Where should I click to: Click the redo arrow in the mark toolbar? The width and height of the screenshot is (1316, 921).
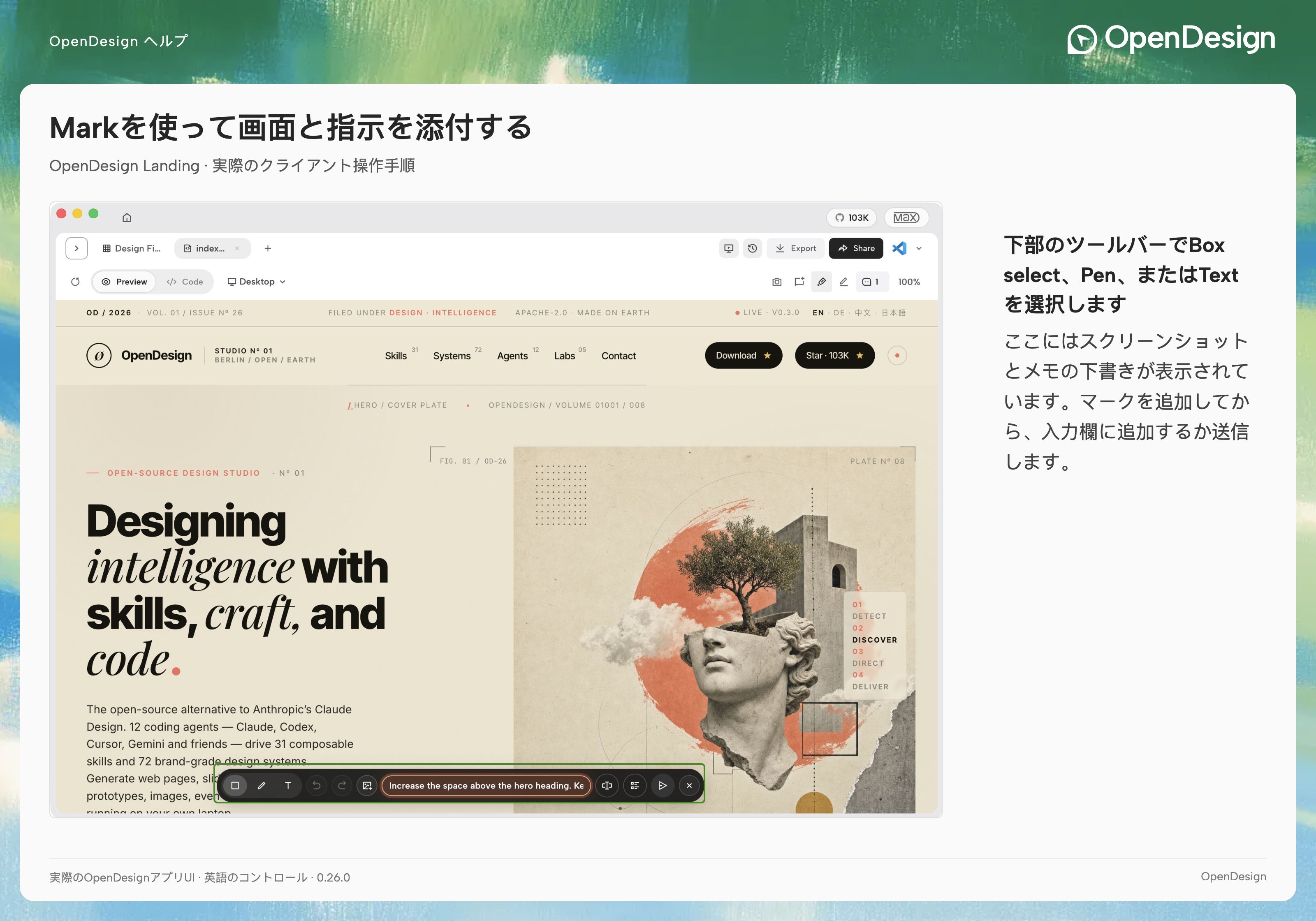point(342,785)
